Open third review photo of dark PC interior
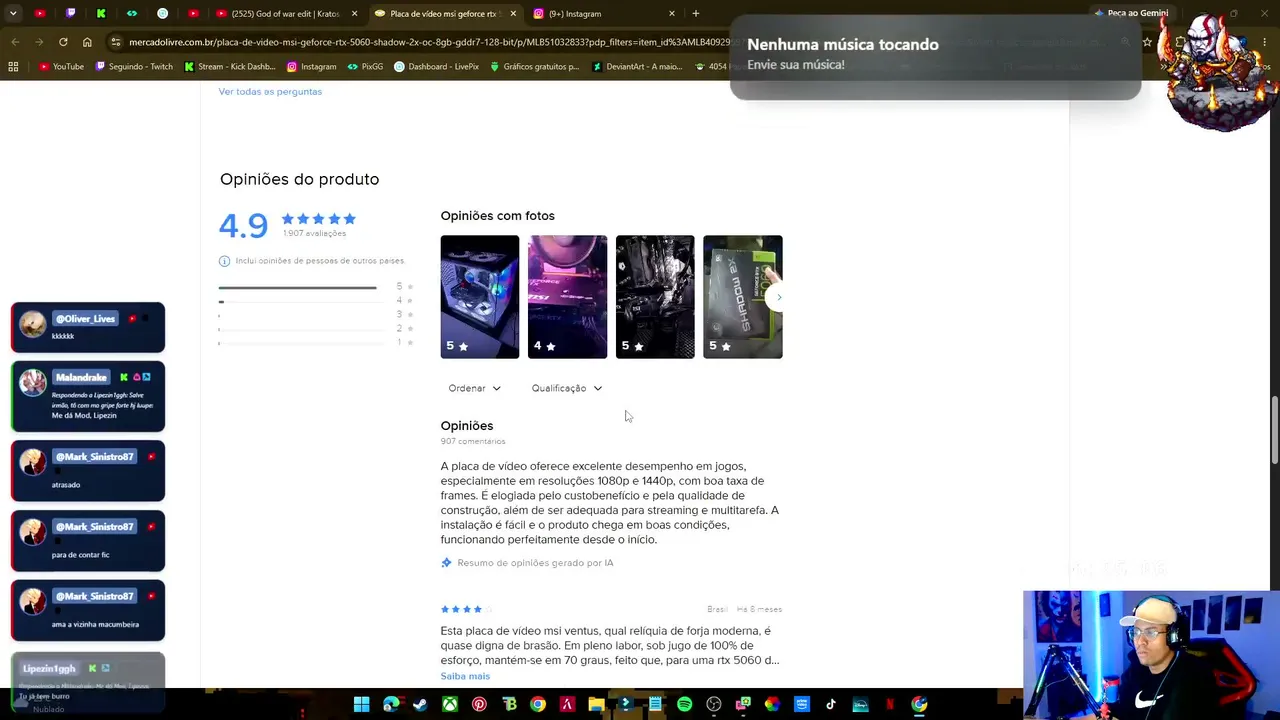The width and height of the screenshot is (1280, 720). pos(655,297)
